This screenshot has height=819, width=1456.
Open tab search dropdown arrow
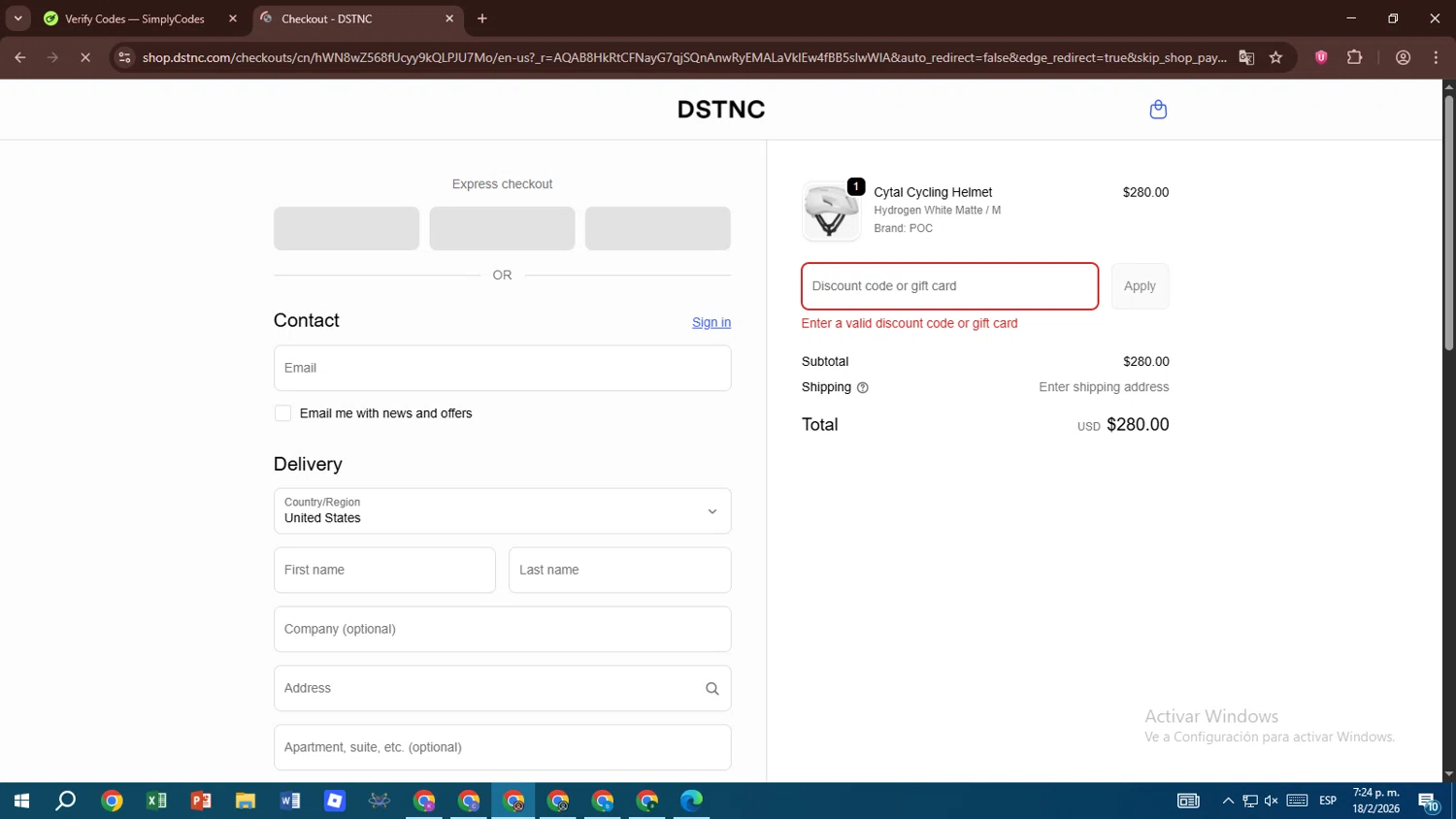coord(17,18)
